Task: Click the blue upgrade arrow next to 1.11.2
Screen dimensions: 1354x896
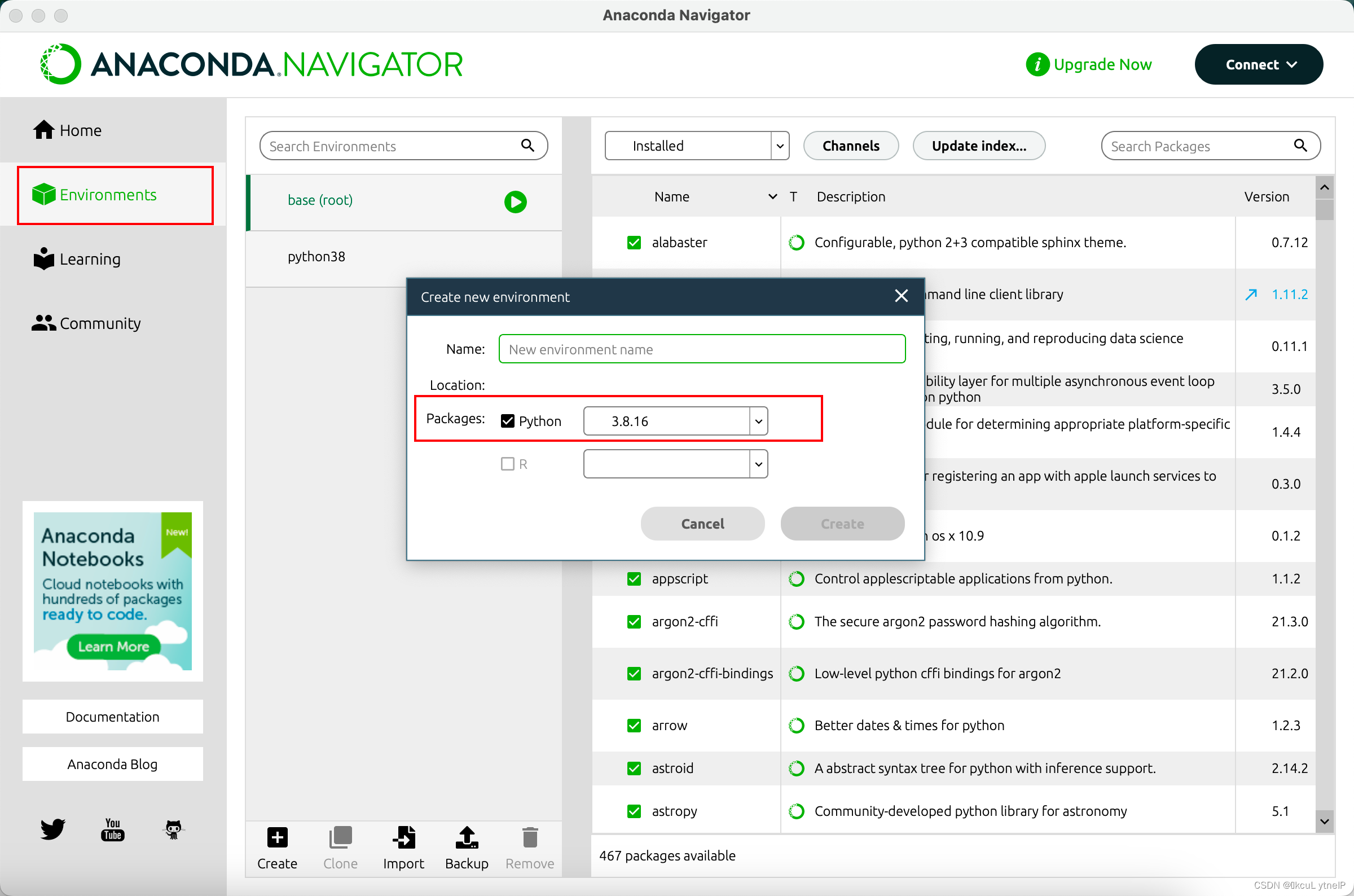Action: pyautogui.click(x=1251, y=295)
